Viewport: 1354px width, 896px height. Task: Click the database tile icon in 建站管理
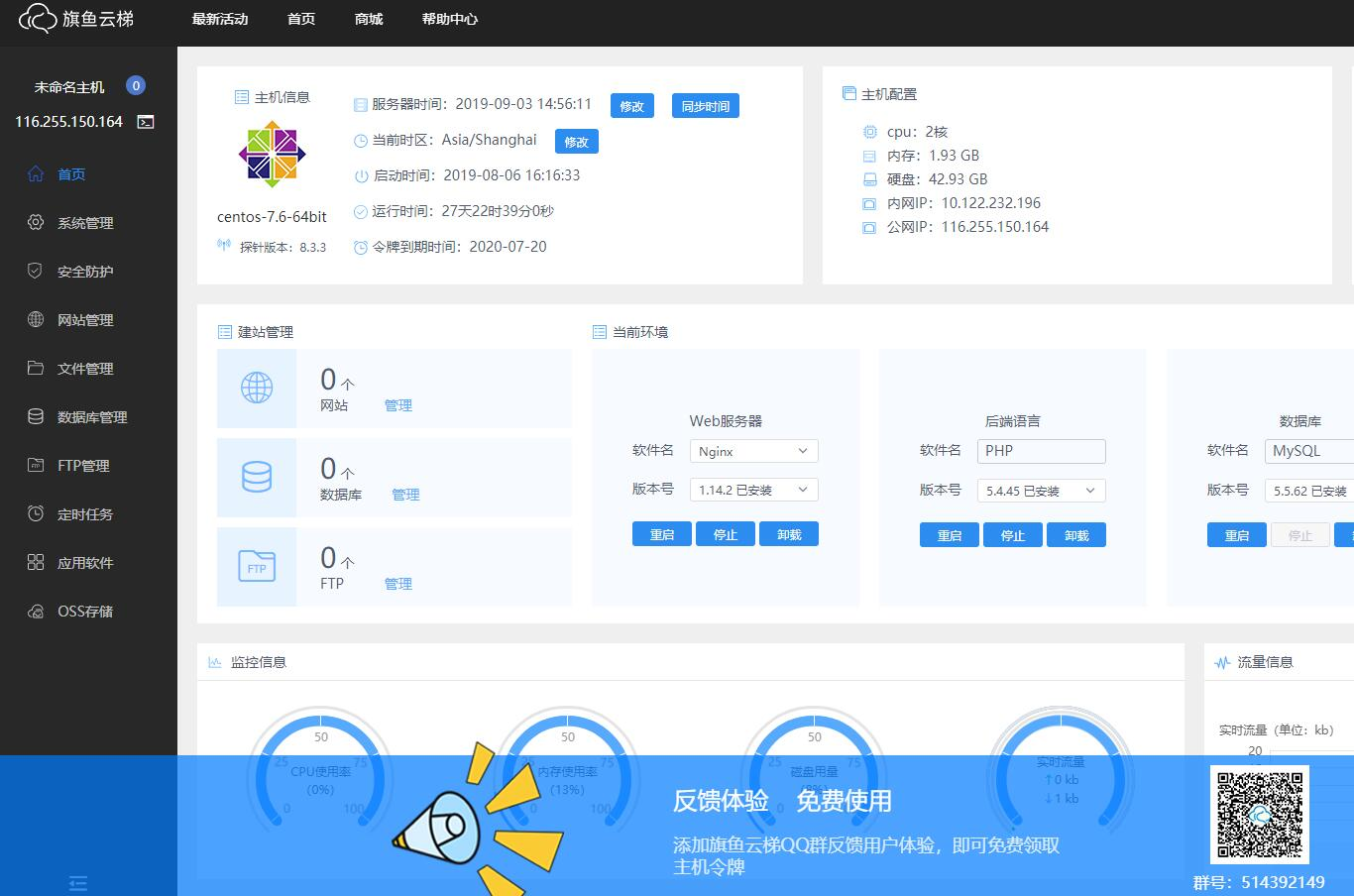point(257,477)
